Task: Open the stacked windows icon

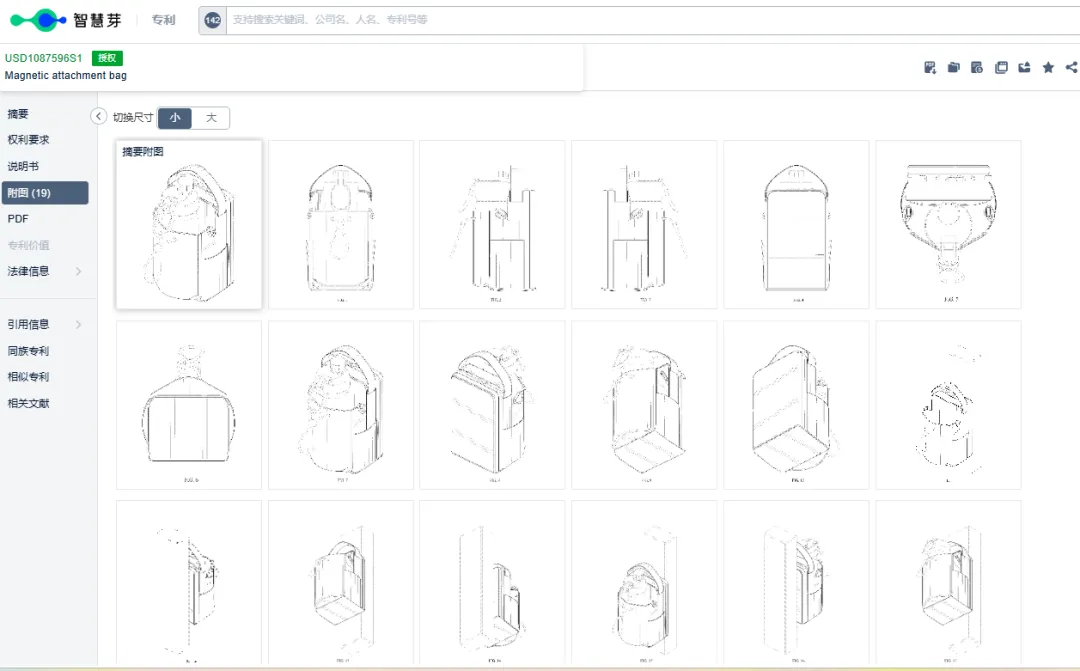Action: tap(1001, 67)
